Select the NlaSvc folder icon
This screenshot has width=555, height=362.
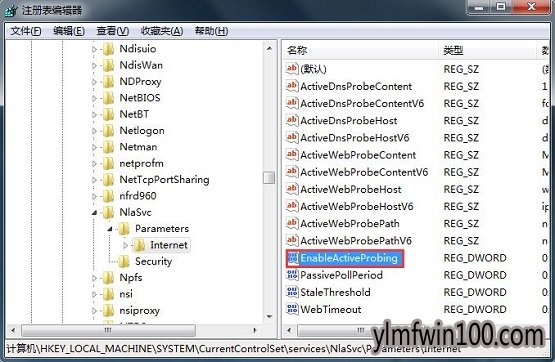coord(108,212)
